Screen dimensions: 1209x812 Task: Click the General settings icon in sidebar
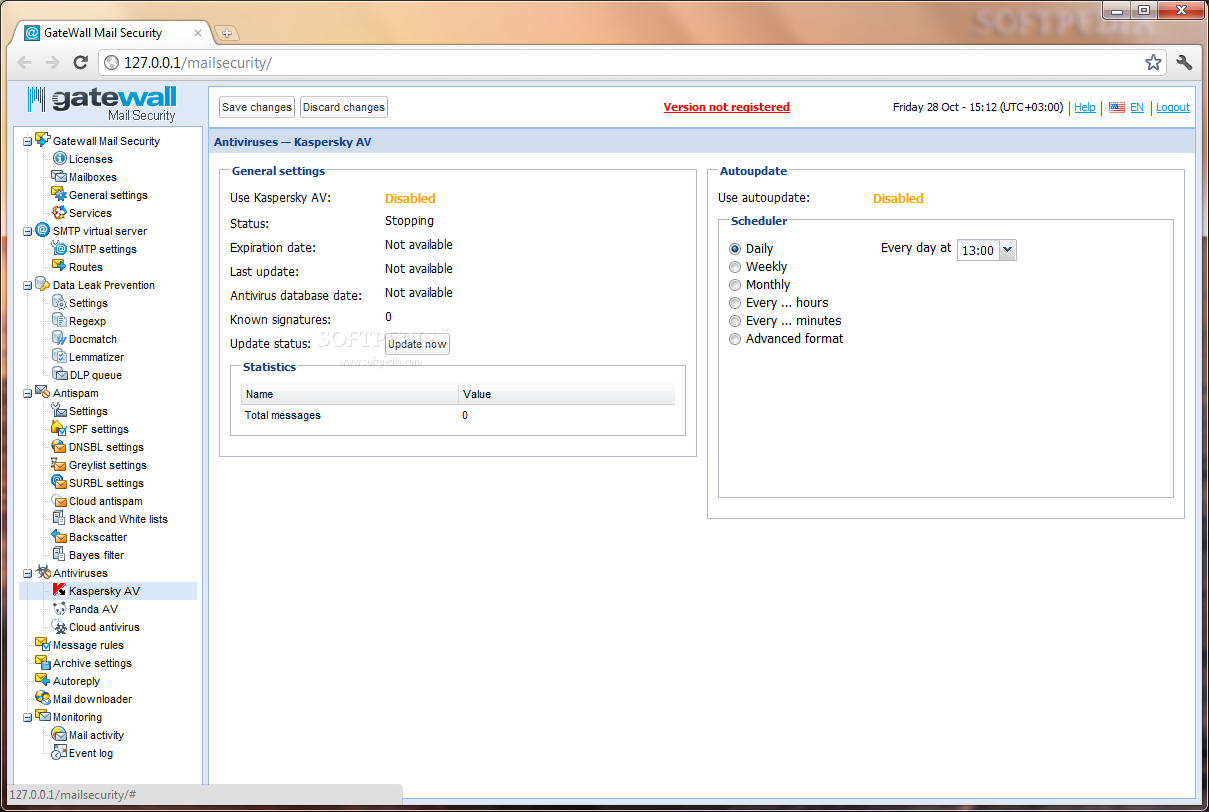59,195
